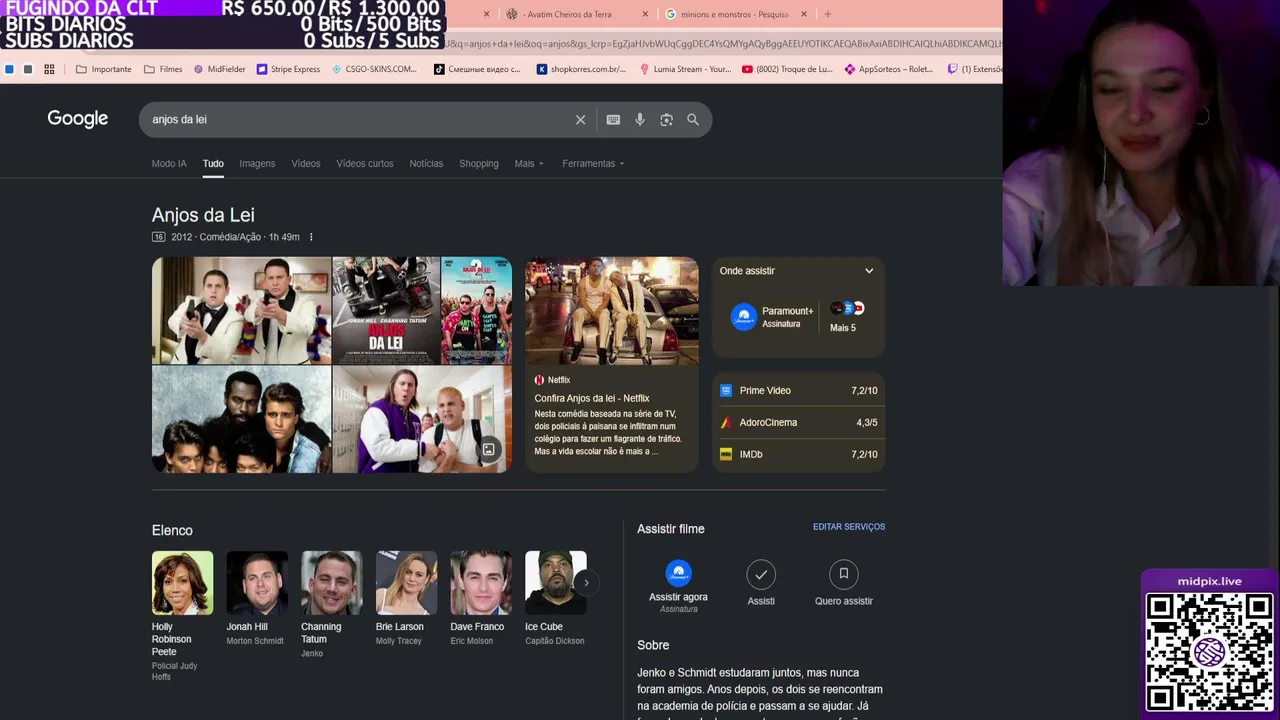This screenshot has height=720, width=1280.
Task: Open the Ferramentas search tools dropdown
Action: (x=593, y=163)
